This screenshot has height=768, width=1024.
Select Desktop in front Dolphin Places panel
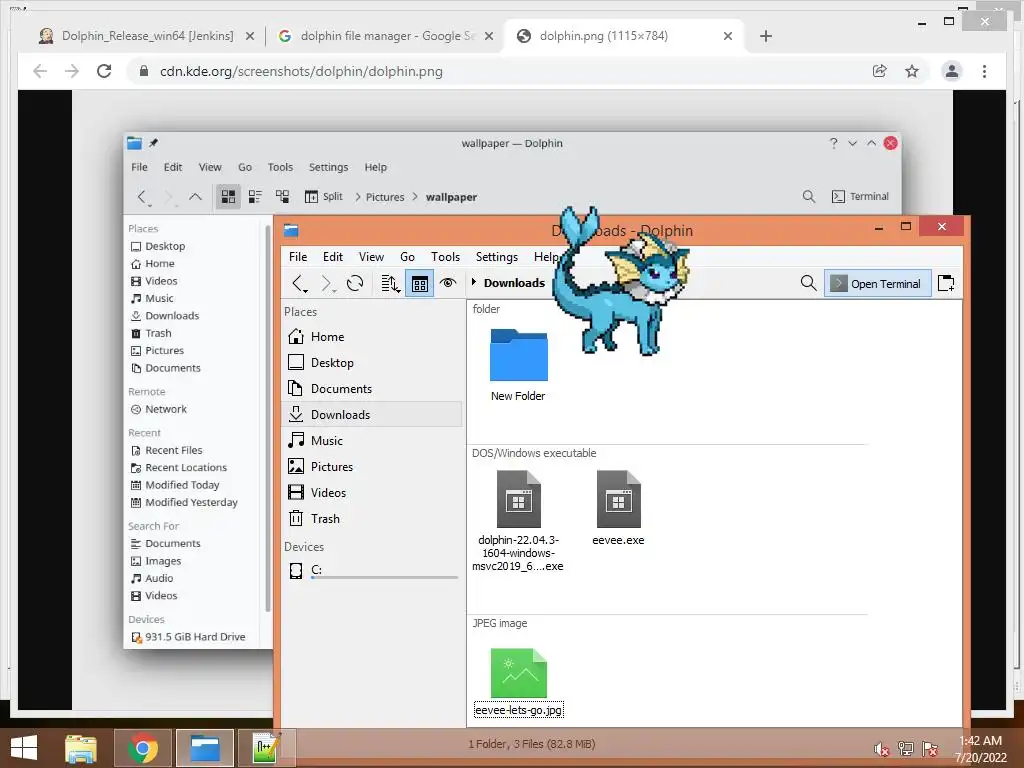pos(372,362)
